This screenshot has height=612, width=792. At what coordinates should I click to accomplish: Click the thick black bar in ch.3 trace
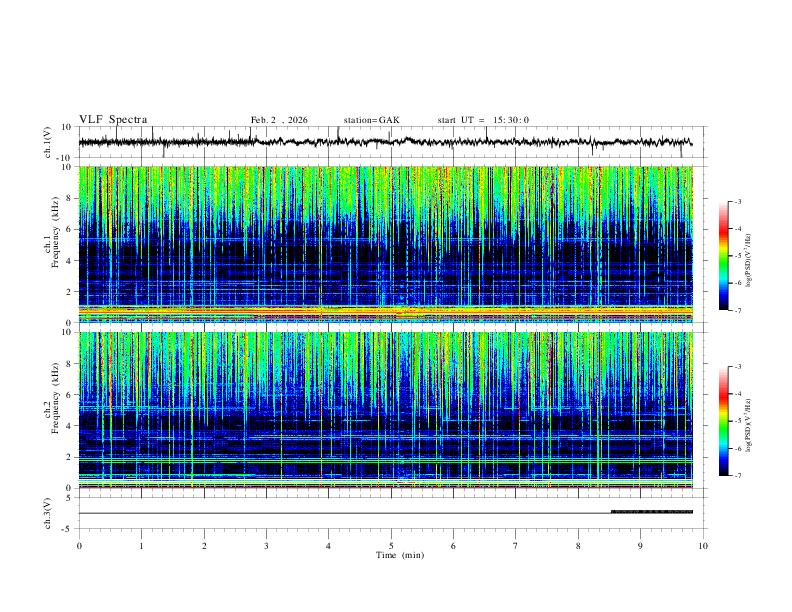click(652, 512)
